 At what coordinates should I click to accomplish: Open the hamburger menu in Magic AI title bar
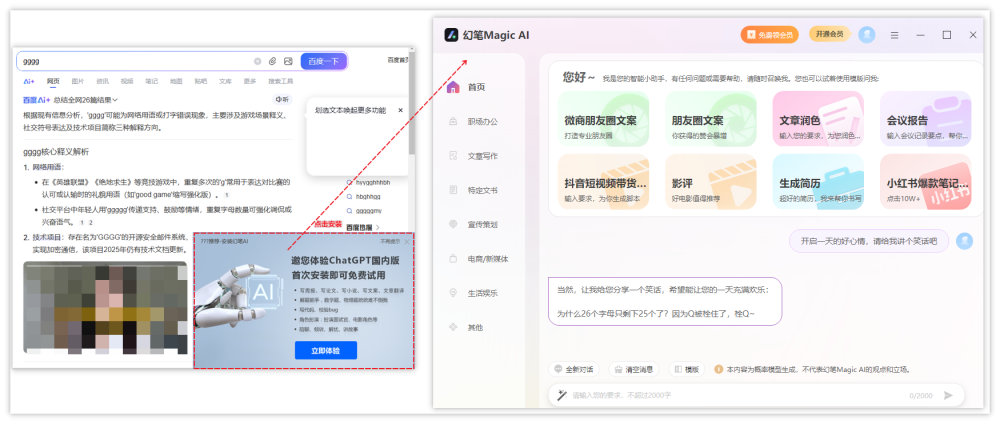(894, 34)
